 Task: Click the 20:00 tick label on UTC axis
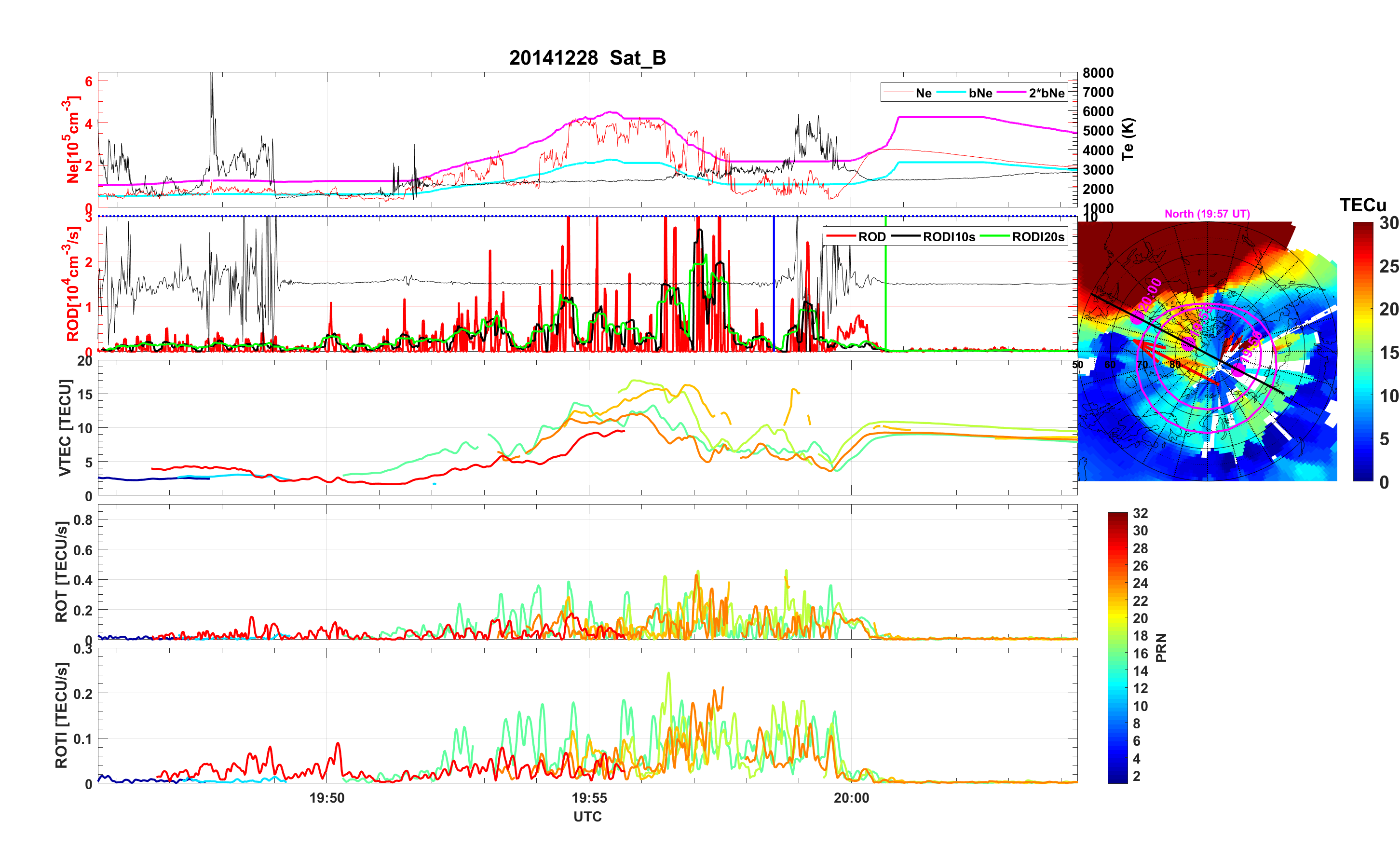click(x=851, y=798)
